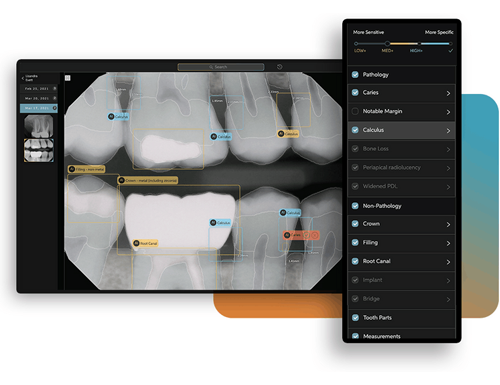Click the sensitivity confirm checkmark icon
500x385 pixels.
(x=451, y=51)
